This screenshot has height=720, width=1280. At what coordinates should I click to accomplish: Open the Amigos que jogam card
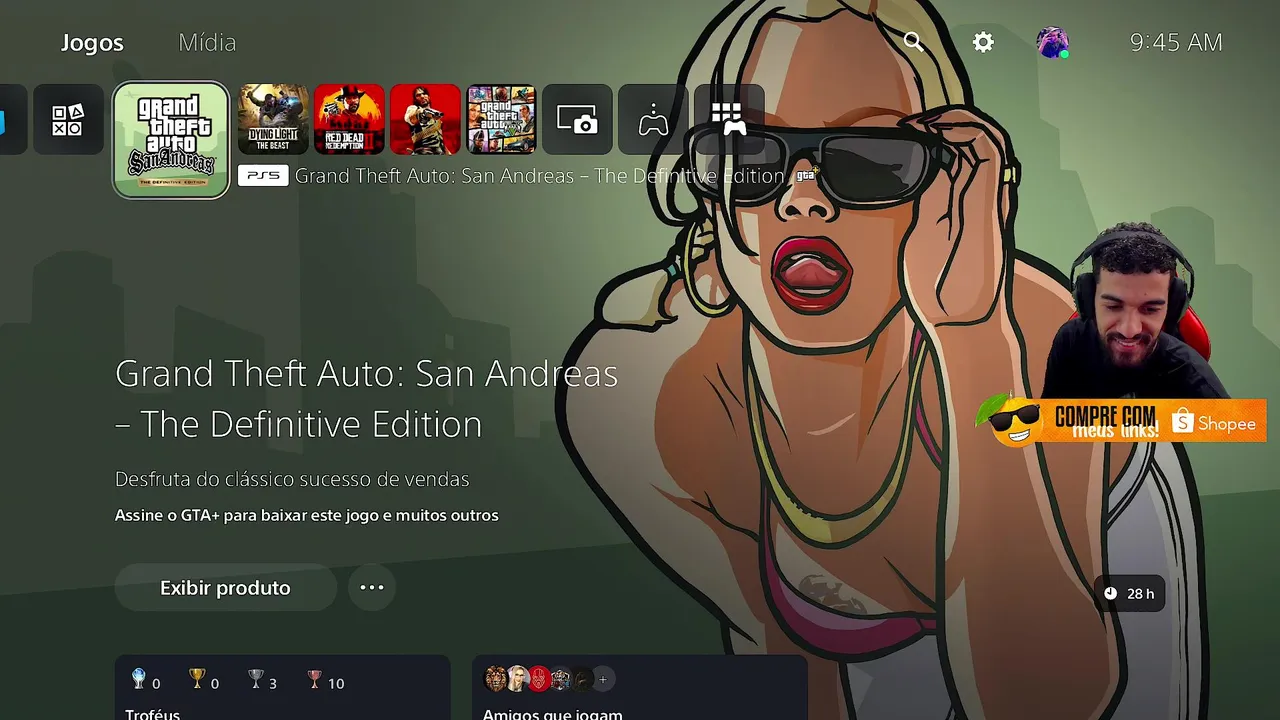pos(640,688)
